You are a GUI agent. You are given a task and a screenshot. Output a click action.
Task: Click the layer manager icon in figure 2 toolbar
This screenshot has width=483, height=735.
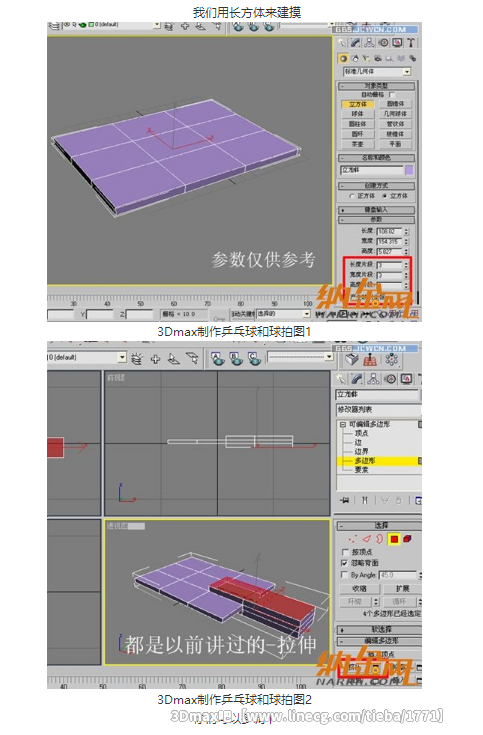point(136,359)
